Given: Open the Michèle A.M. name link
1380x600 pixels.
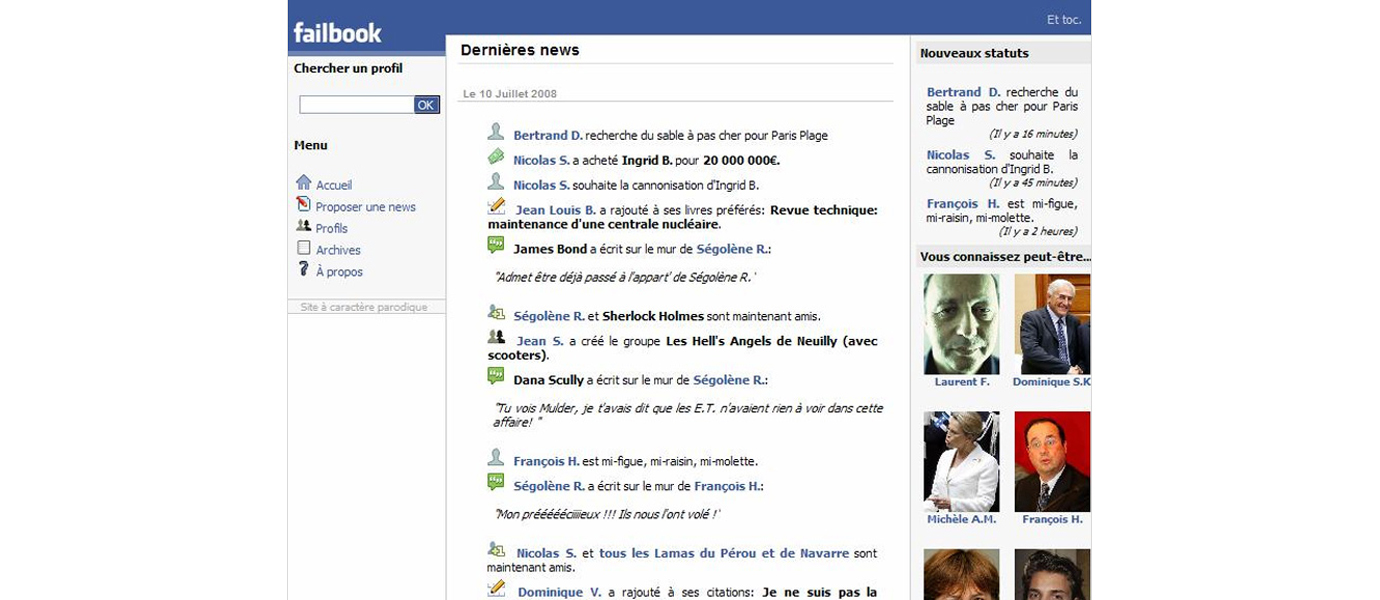Looking at the screenshot, I should click(962, 520).
